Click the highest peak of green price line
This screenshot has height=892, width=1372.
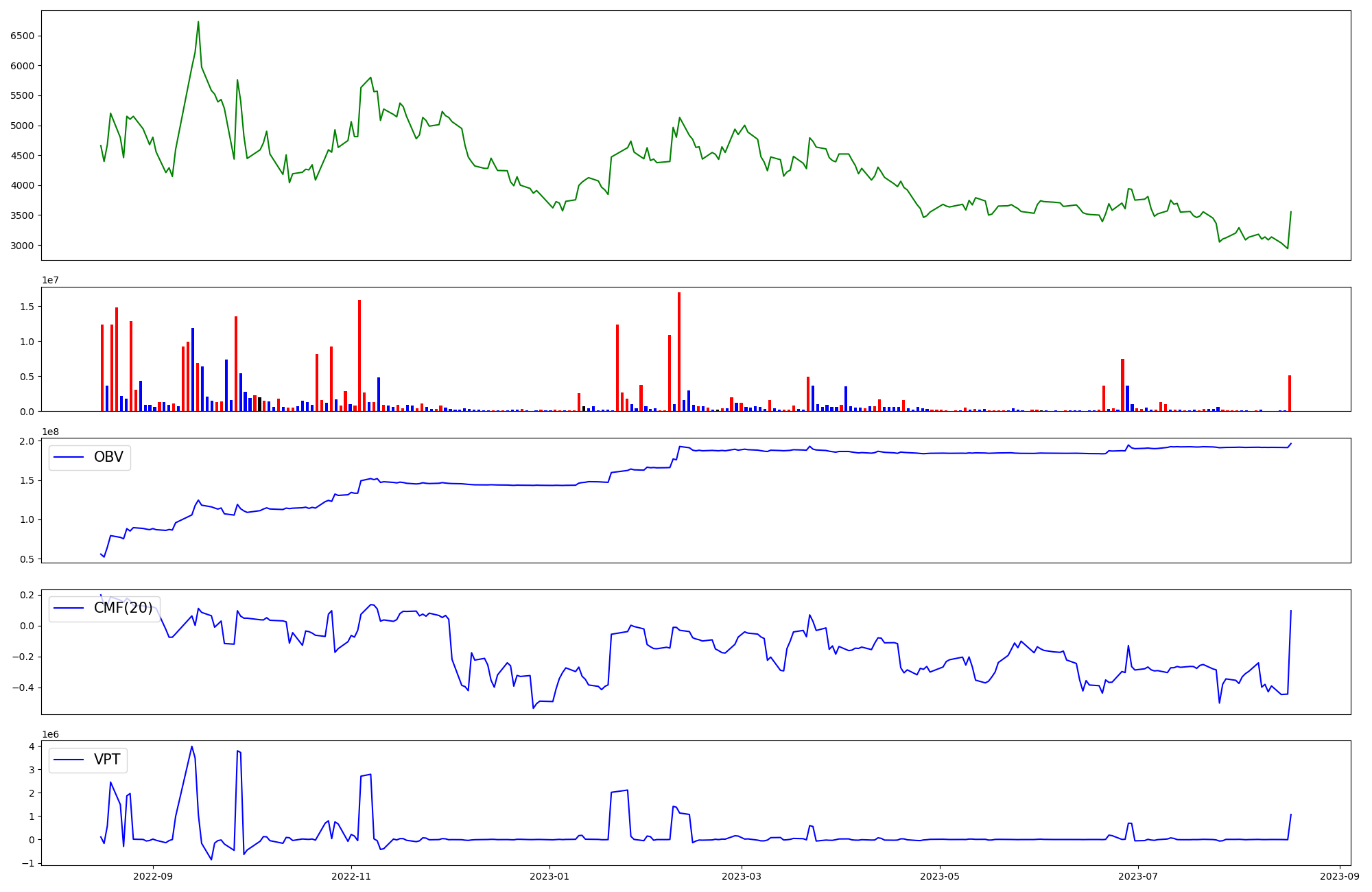[x=198, y=22]
